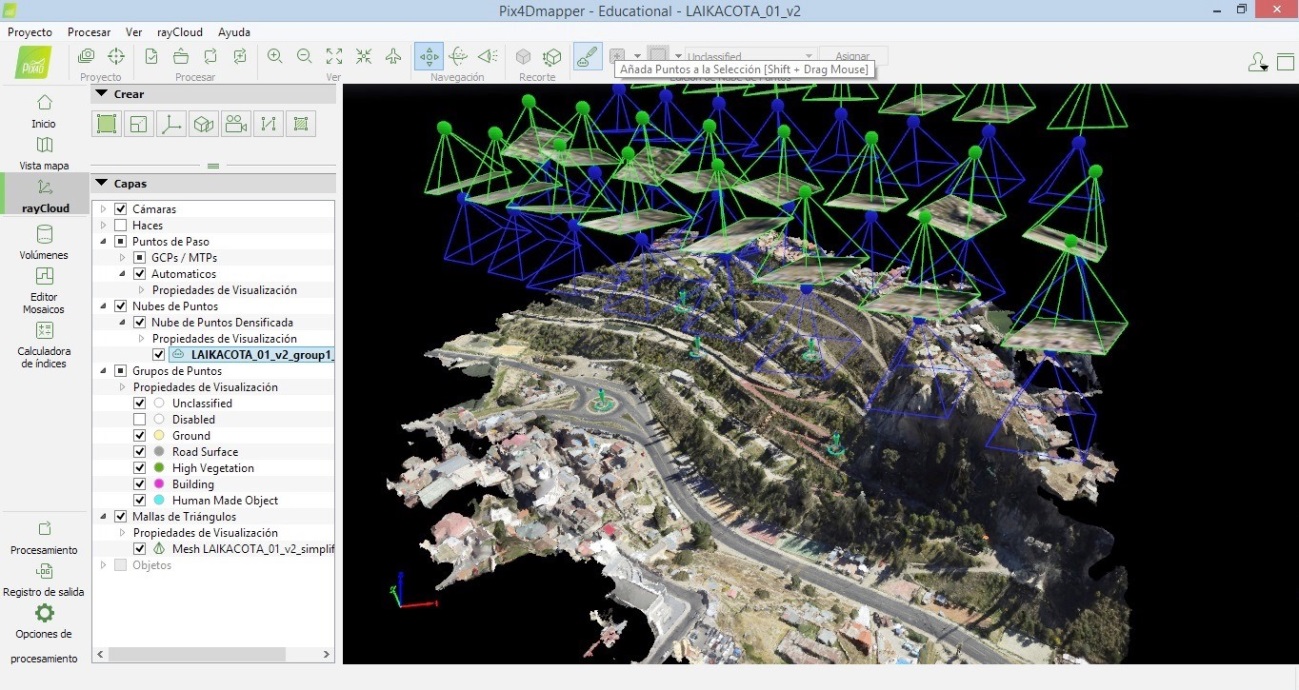Click the Asignar button
The height and width of the screenshot is (690, 1299).
click(x=852, y=56)
